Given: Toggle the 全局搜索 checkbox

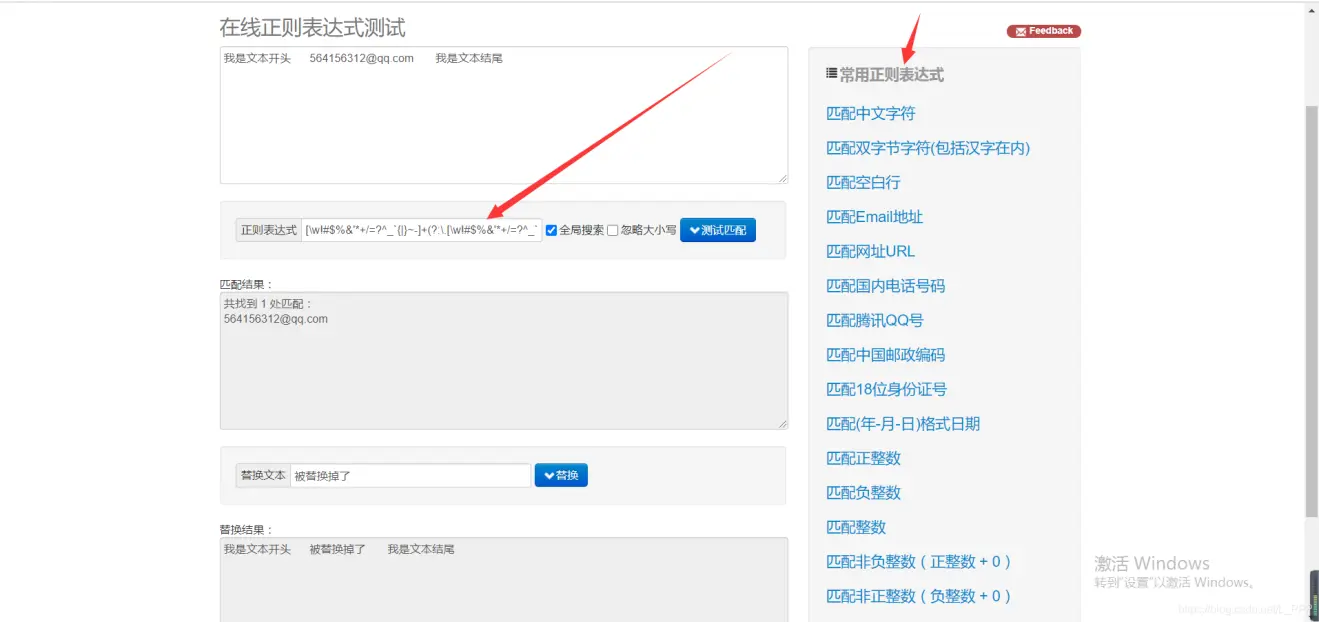Looking at the screenshot, I should (x=551, y=230).
